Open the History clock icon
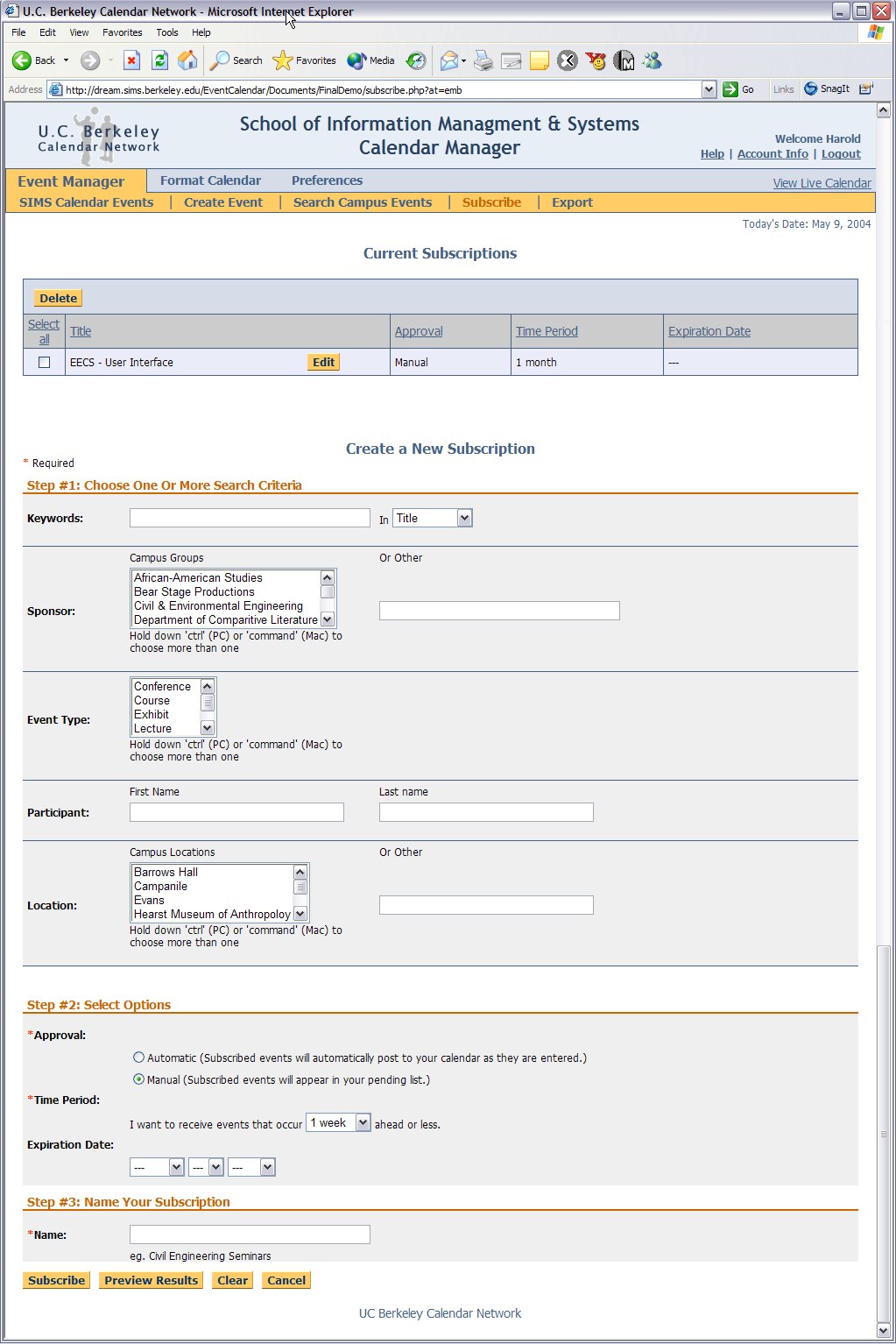Image resolution: width=896 pixels, height=1344 pixels. pos(416,60)
